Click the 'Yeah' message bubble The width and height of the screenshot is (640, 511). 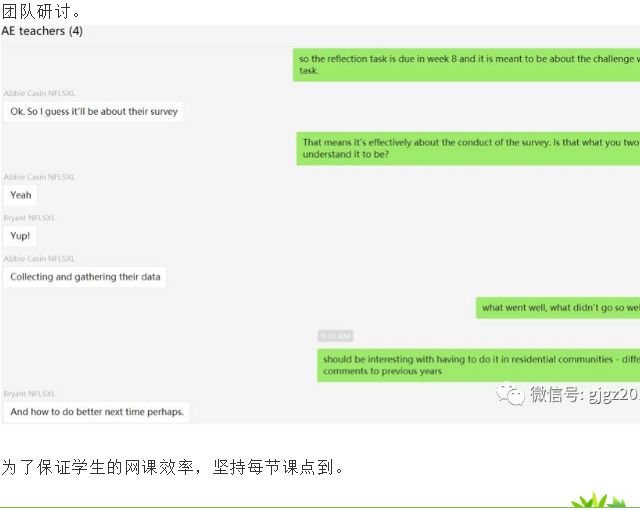tap(20, 195)
